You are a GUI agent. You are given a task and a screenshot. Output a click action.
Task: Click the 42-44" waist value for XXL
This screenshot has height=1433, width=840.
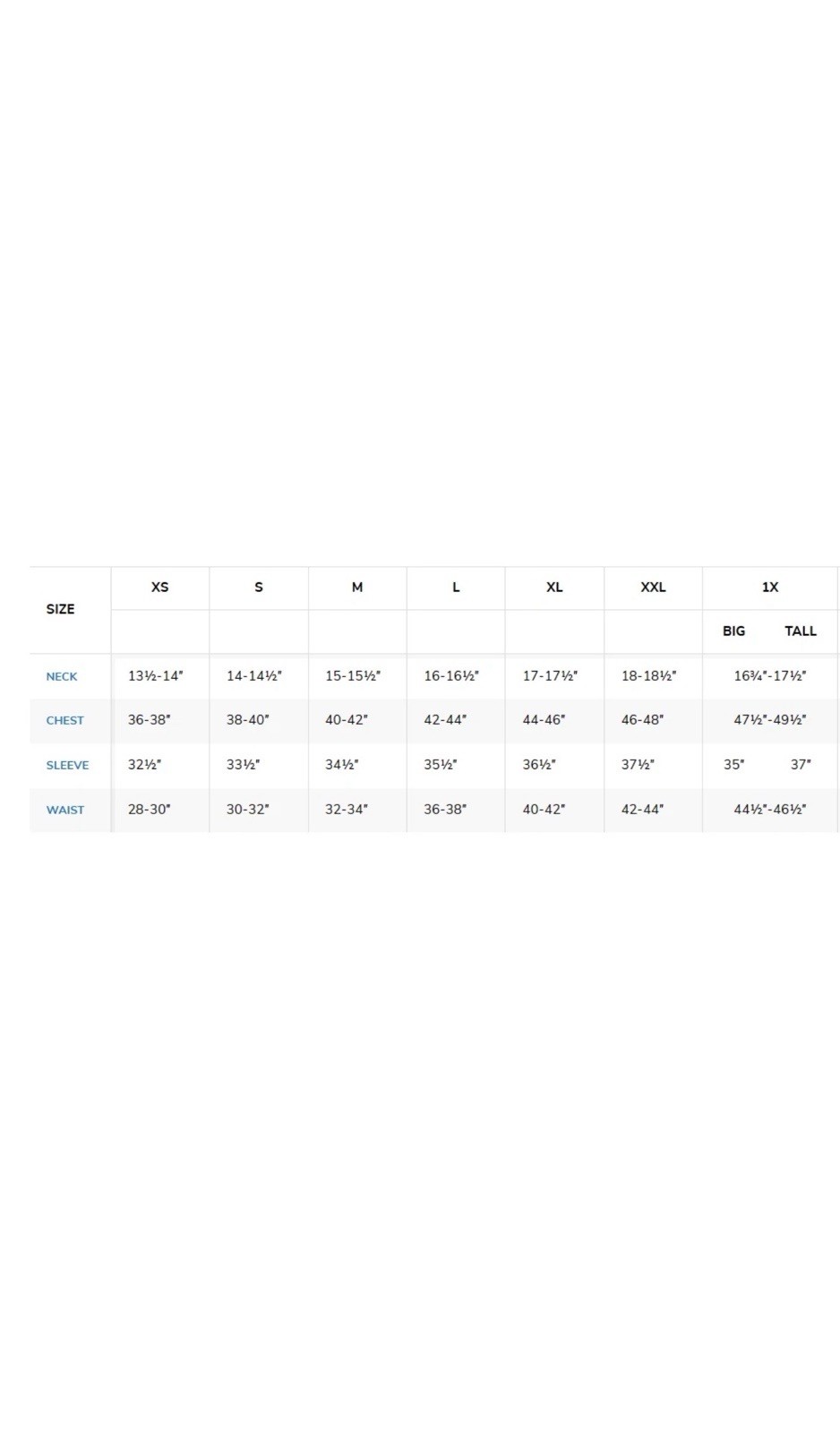(x=642, y=810)
